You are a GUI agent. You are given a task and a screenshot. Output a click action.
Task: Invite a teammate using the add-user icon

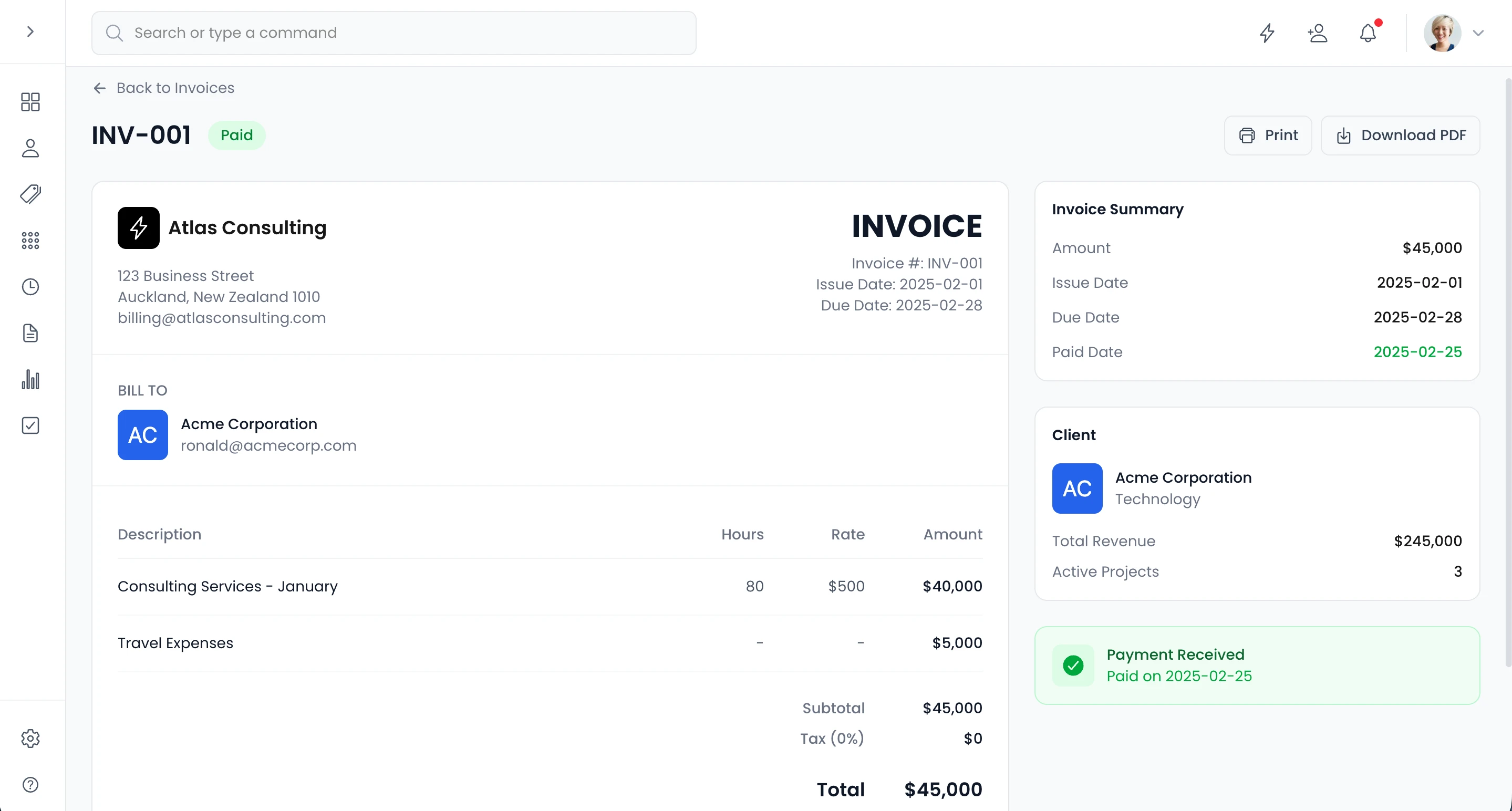(x=1318, y=33)
